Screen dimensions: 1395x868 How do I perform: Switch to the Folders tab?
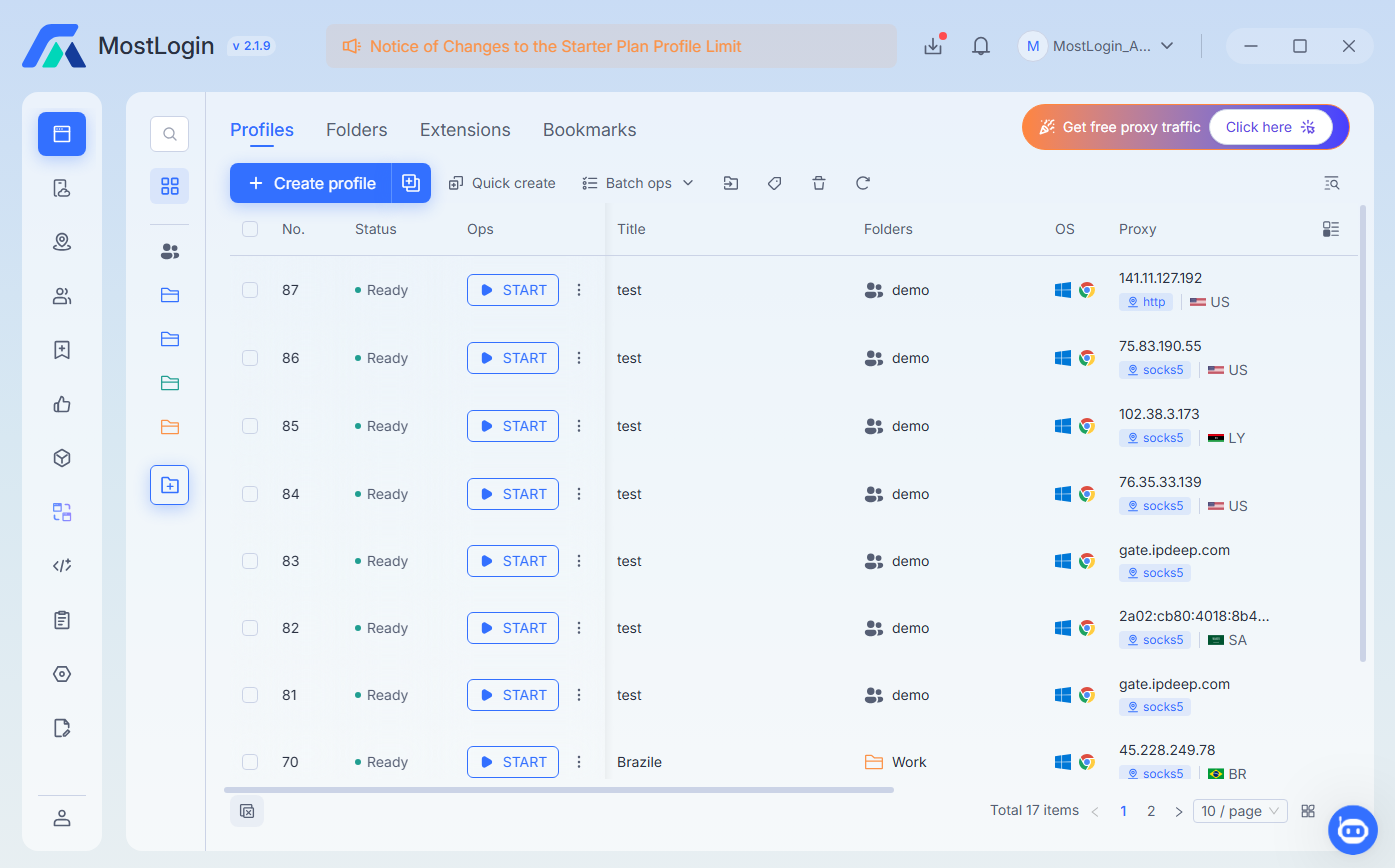click(357, 130)
